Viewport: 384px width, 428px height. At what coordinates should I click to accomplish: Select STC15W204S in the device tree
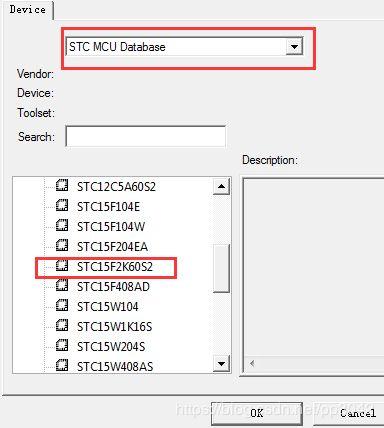click(111, 347)
